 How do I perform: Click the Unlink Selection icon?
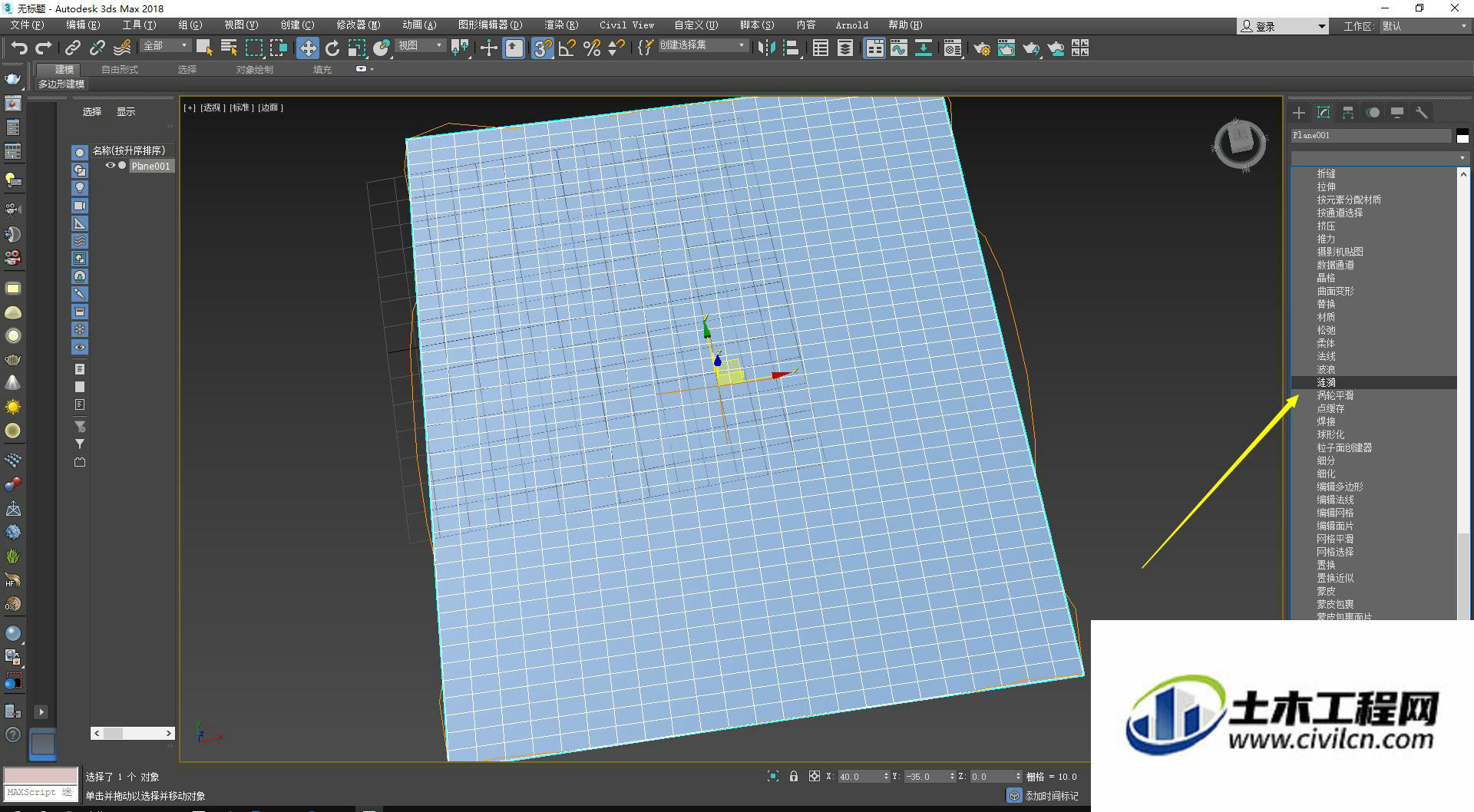click(97, 48)
